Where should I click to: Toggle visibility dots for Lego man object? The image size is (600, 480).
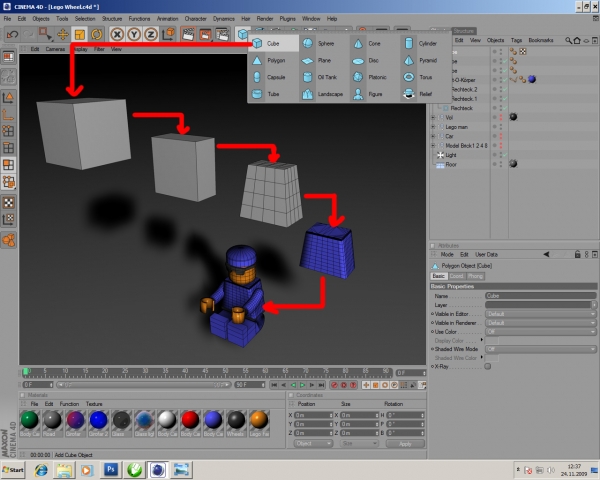pyautogui.click(x=501, y=127)
